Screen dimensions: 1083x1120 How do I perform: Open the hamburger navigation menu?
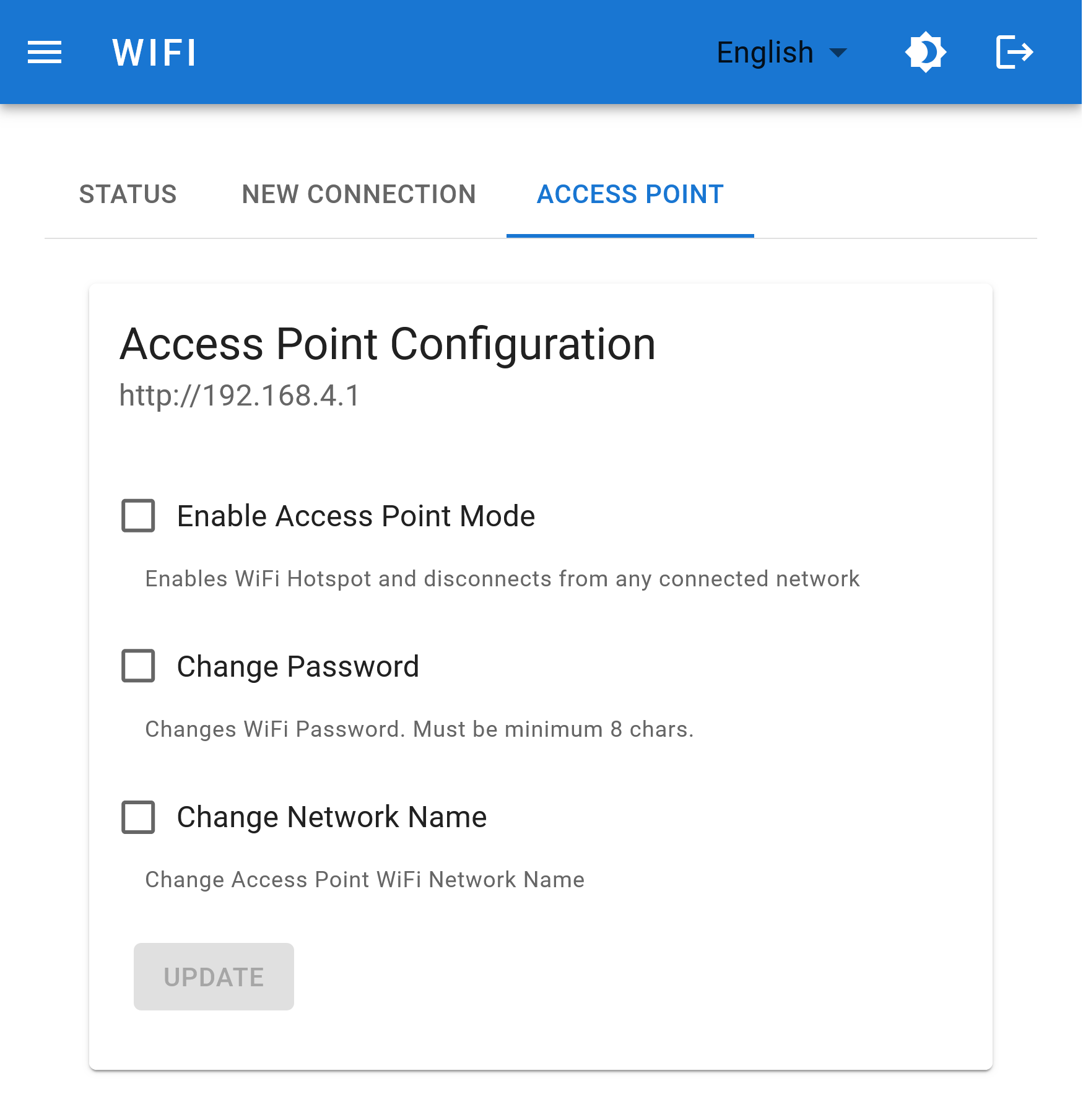[x=45, y=52]
